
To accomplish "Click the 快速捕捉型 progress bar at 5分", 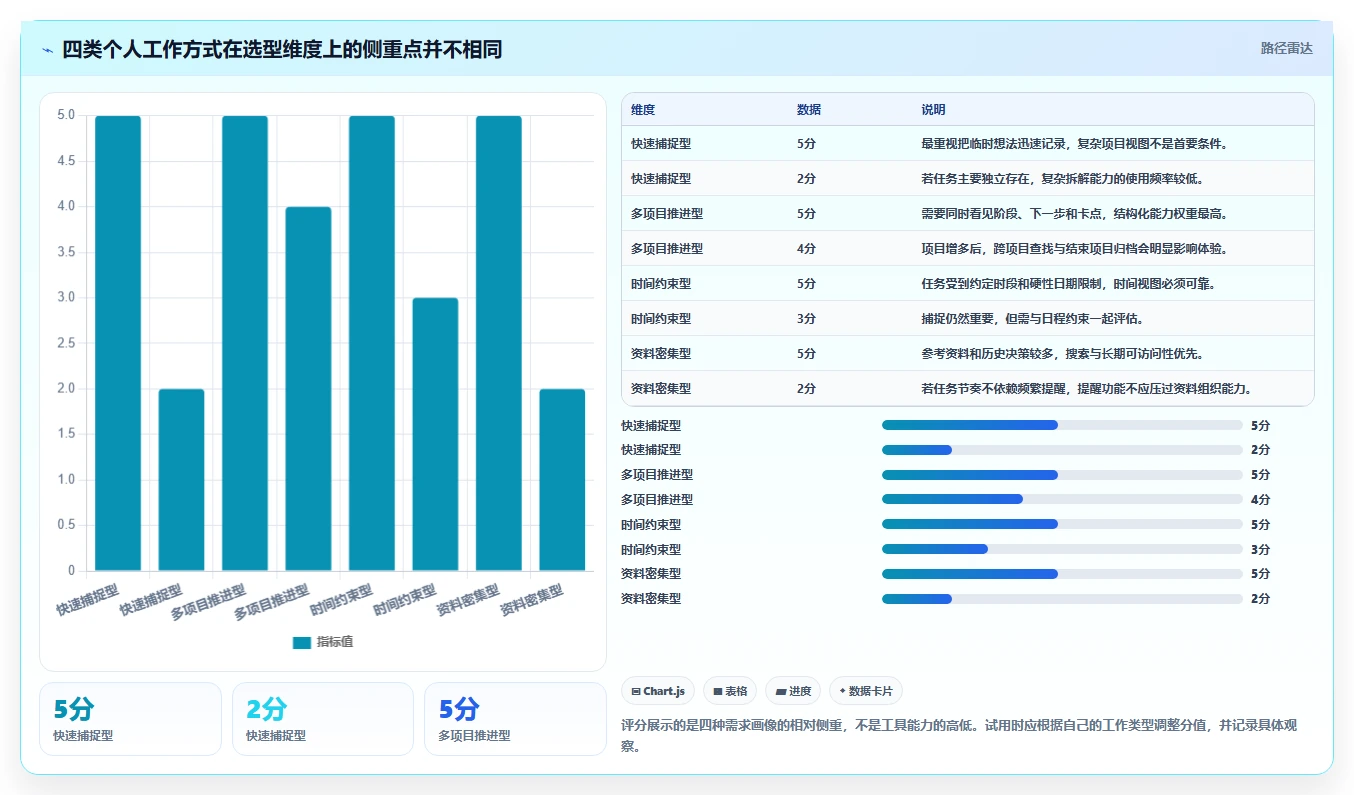I will point(1062,425).
